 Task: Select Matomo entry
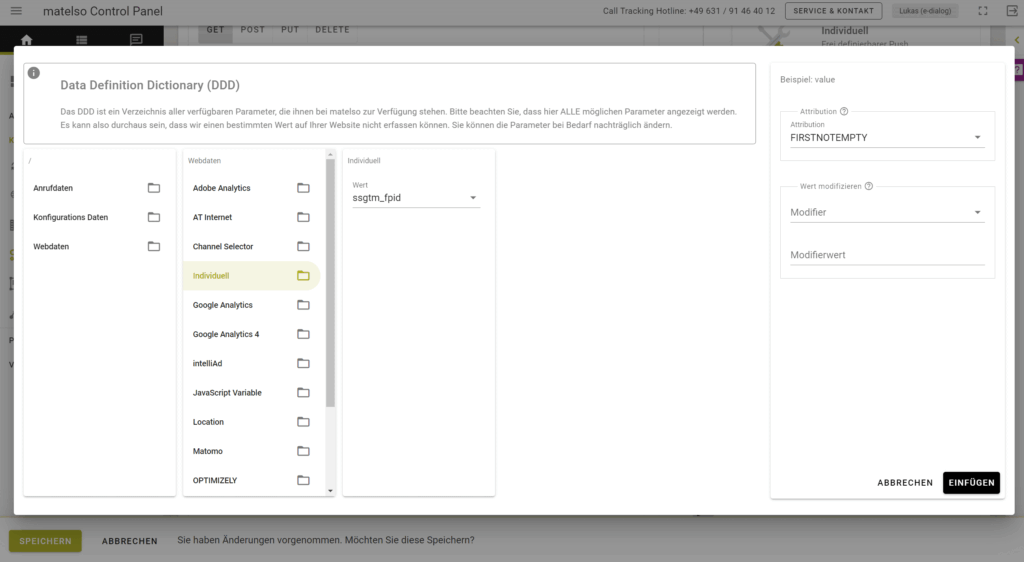251,451
